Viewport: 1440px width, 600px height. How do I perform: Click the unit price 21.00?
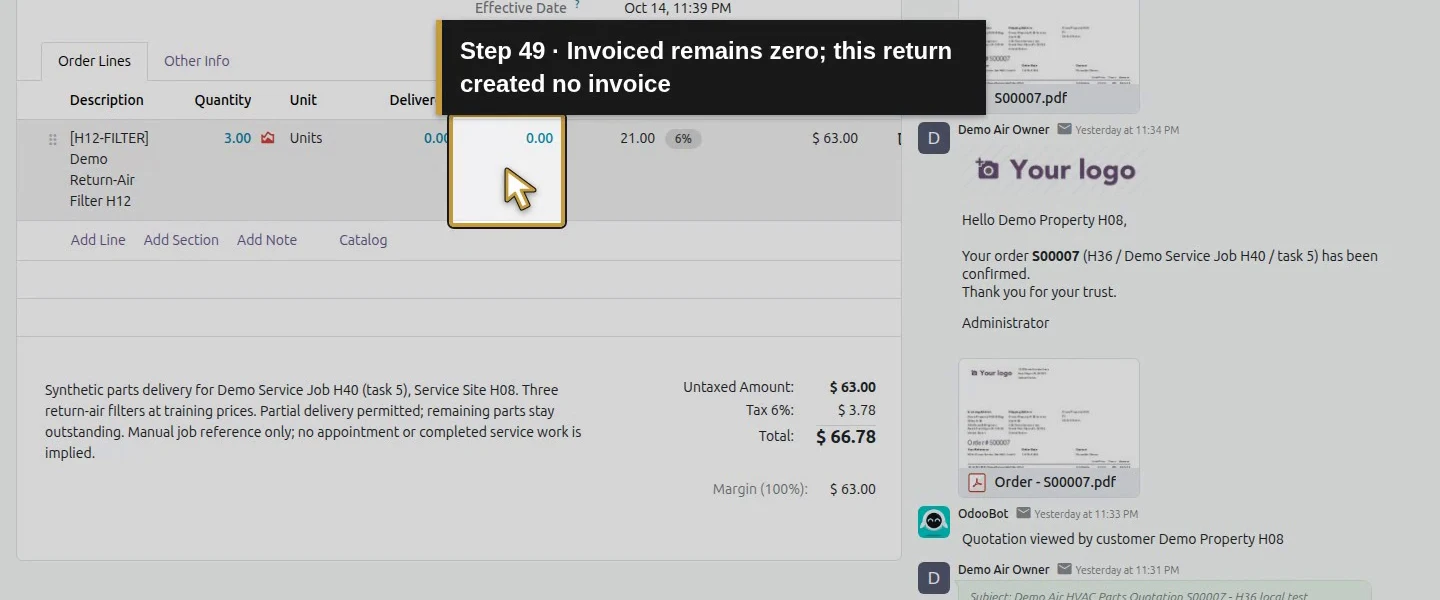[637, 138]
